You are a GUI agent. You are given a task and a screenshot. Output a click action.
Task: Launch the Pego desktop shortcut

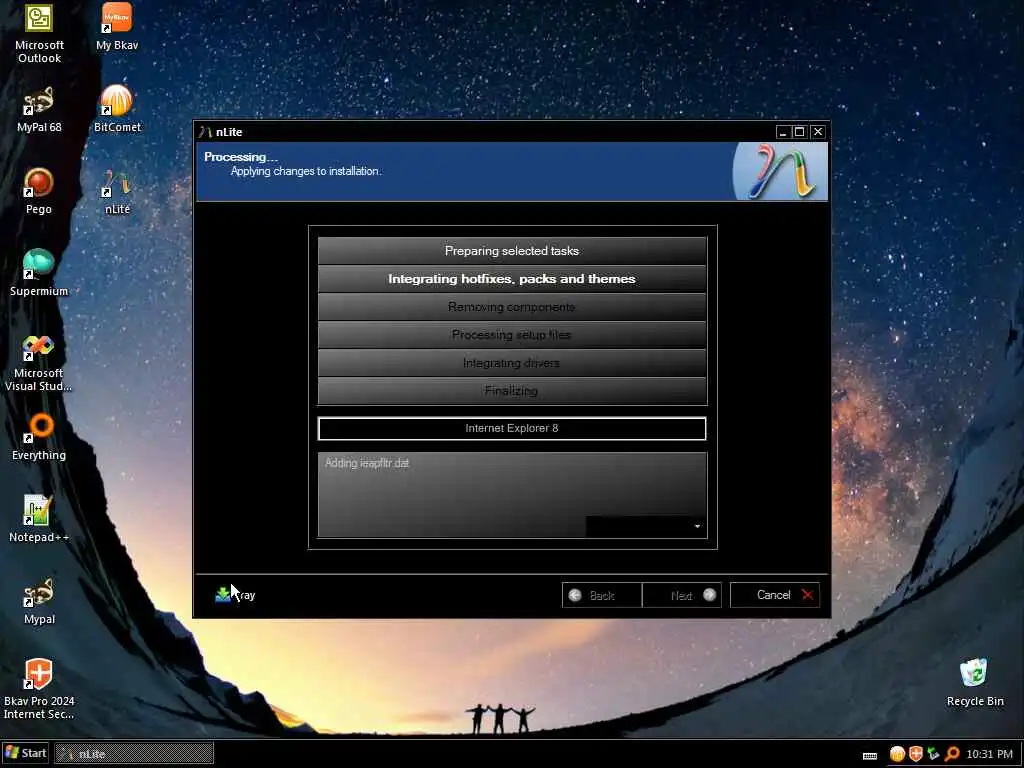tap(39, 191)
